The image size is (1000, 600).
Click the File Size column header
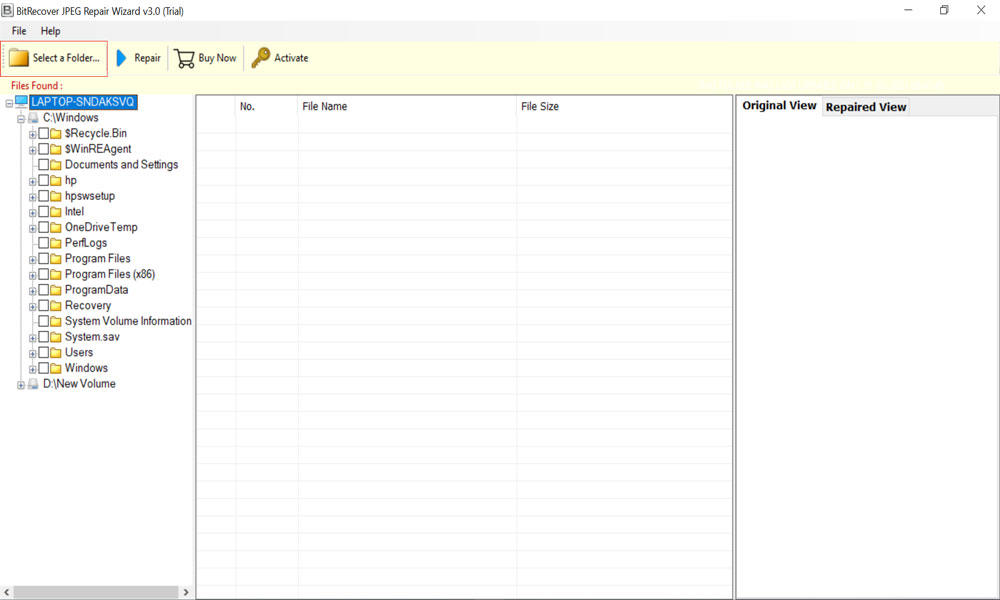[x=624, y=106]
